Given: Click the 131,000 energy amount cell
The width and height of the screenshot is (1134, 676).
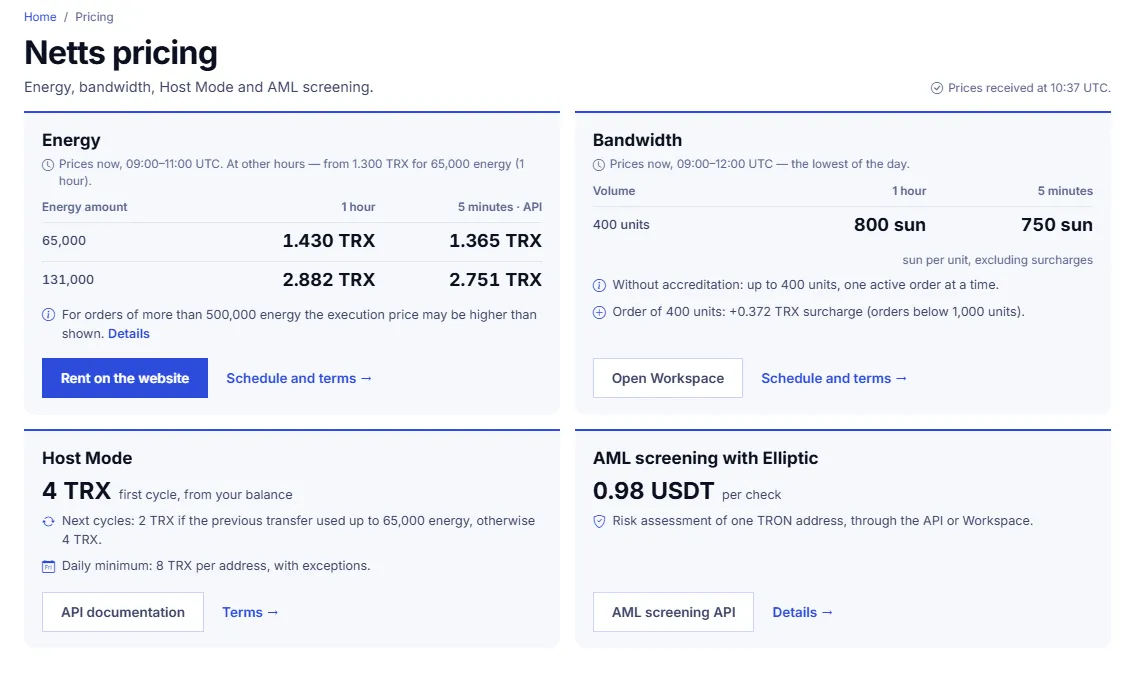Looking at the screenshot, I should [x=68, y=280].
